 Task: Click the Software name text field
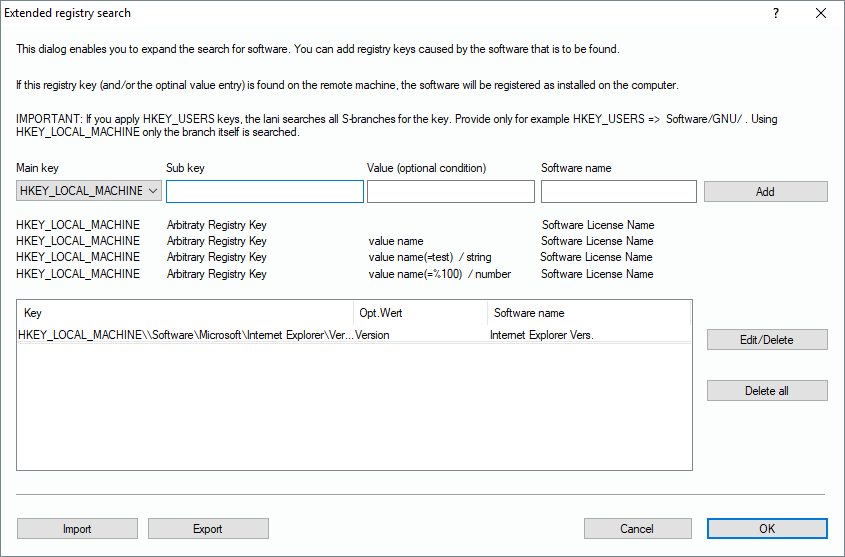pyautogui.click(x=618, y=191)
